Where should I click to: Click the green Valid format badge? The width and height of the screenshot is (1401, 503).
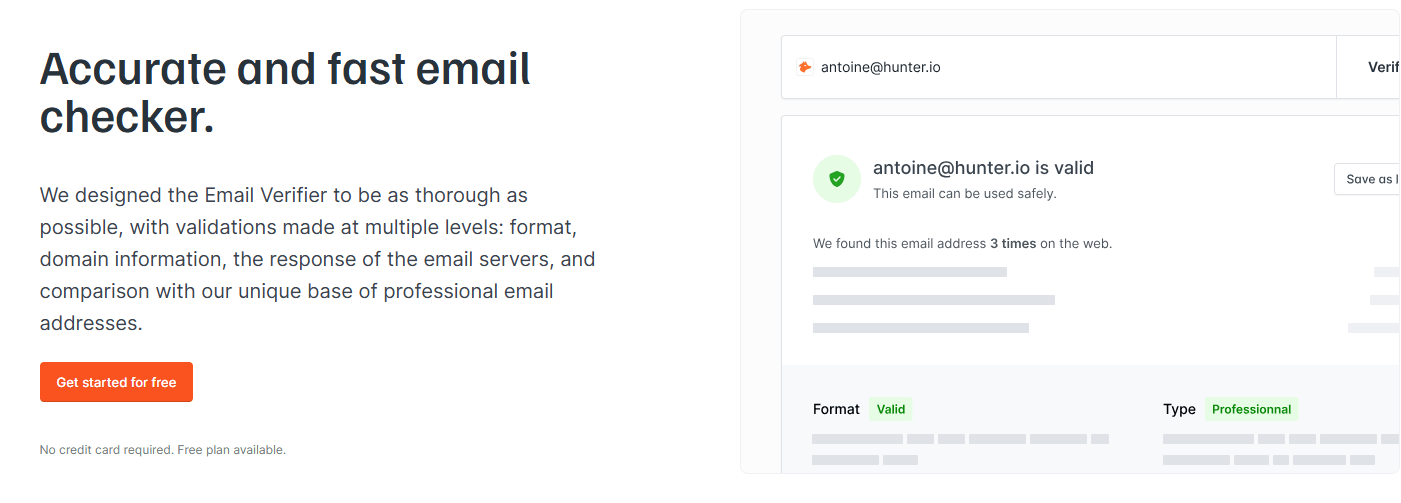pos(891,409)
